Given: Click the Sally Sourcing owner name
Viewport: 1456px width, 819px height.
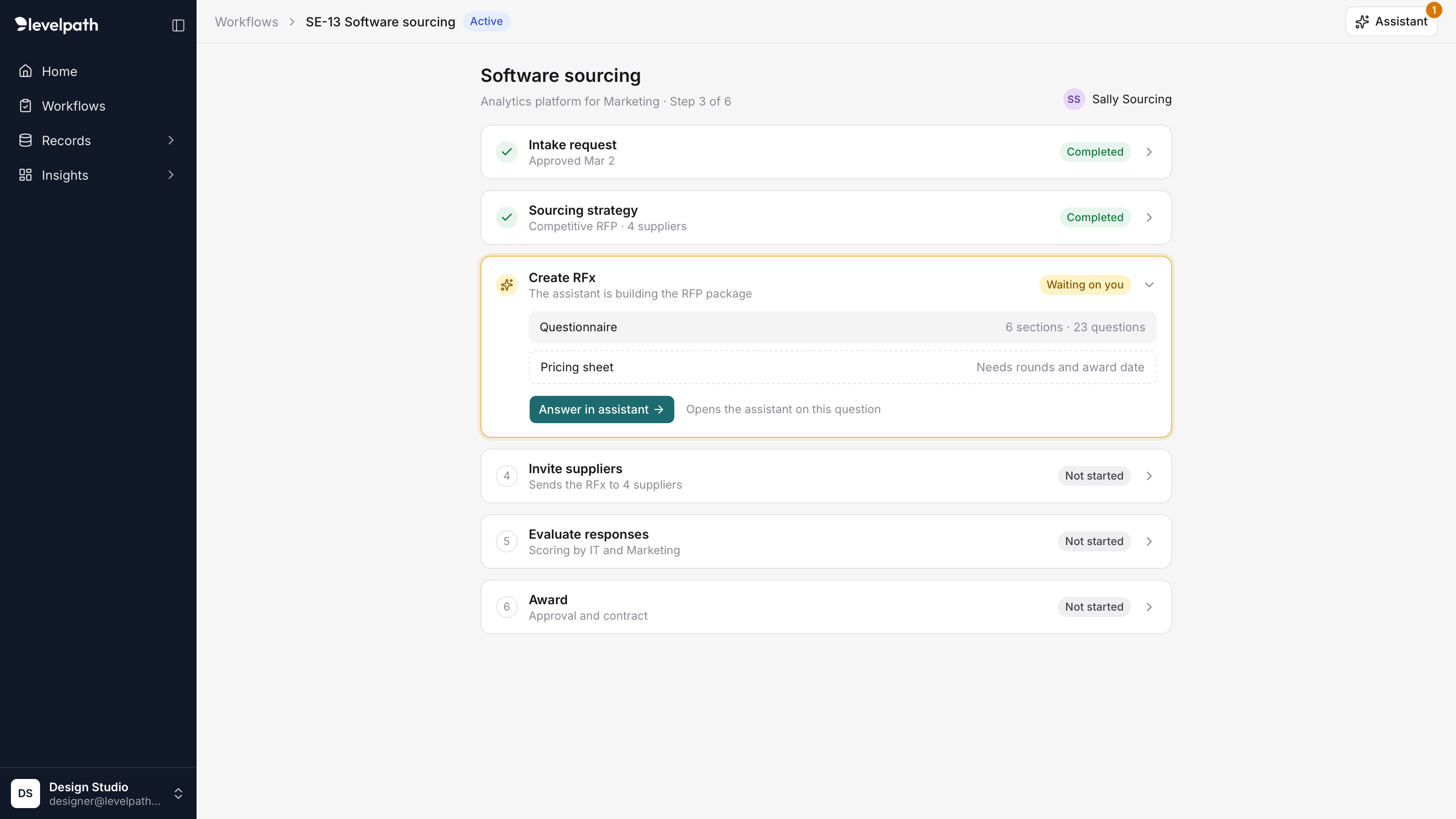Looking at the screenshot, I should coord(1132,100).
